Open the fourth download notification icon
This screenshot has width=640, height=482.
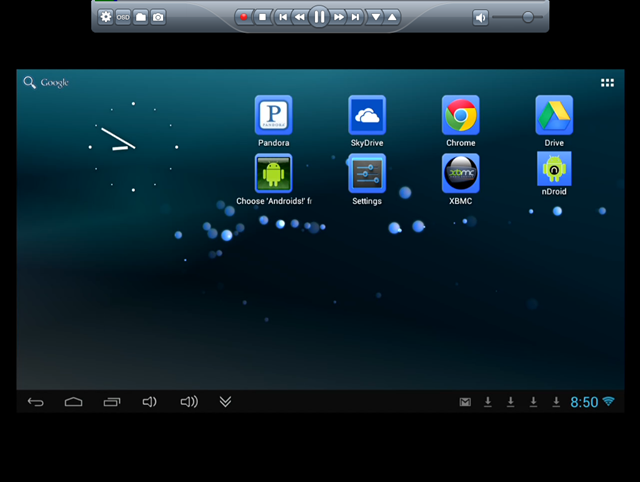556,402
